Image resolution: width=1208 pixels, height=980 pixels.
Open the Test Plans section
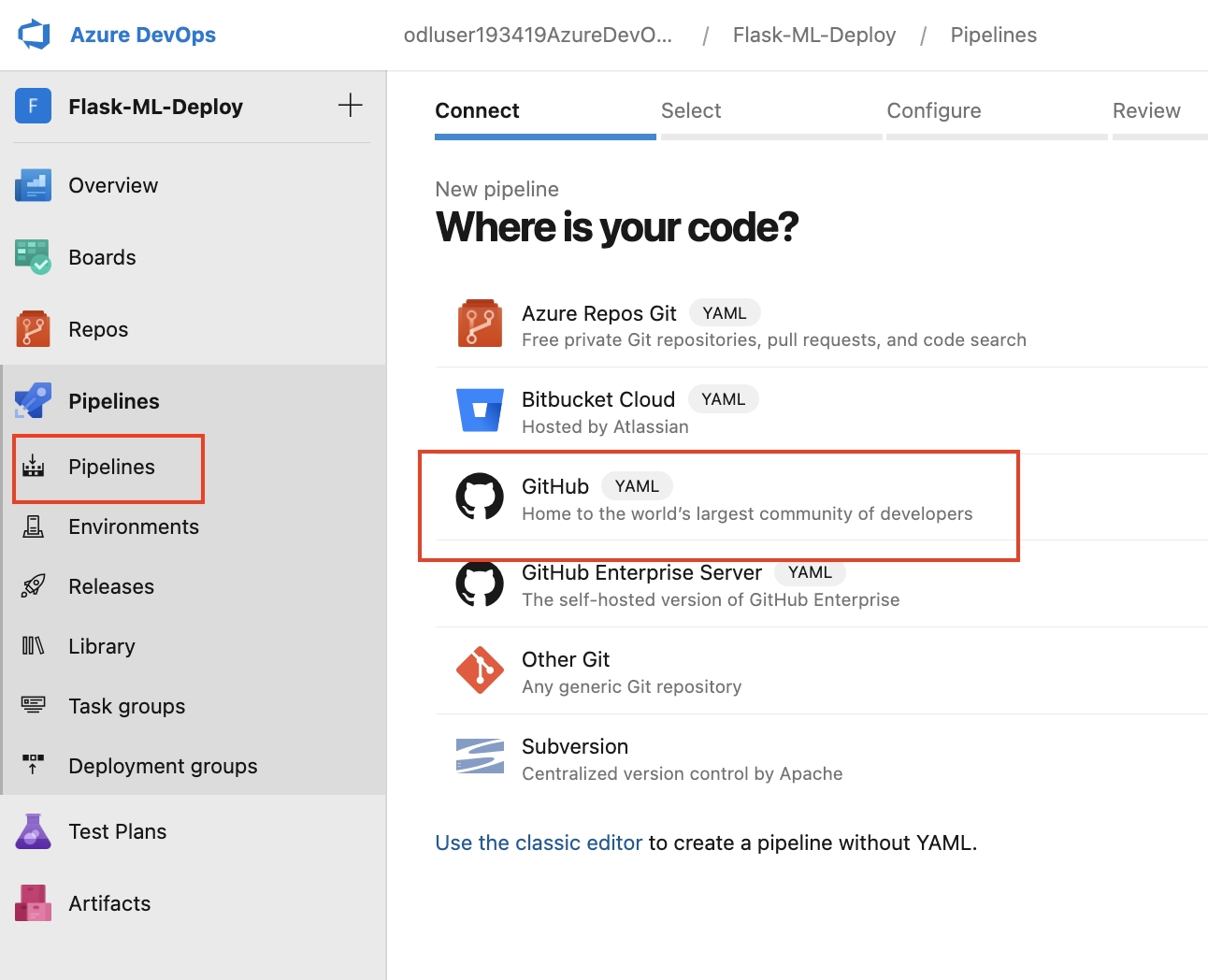[x=117, y=830]
